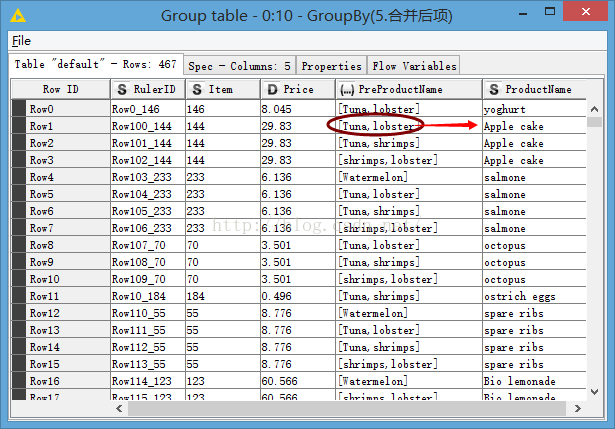
Task: Click Row14's spare ribs cell
Action: (535, 347)
